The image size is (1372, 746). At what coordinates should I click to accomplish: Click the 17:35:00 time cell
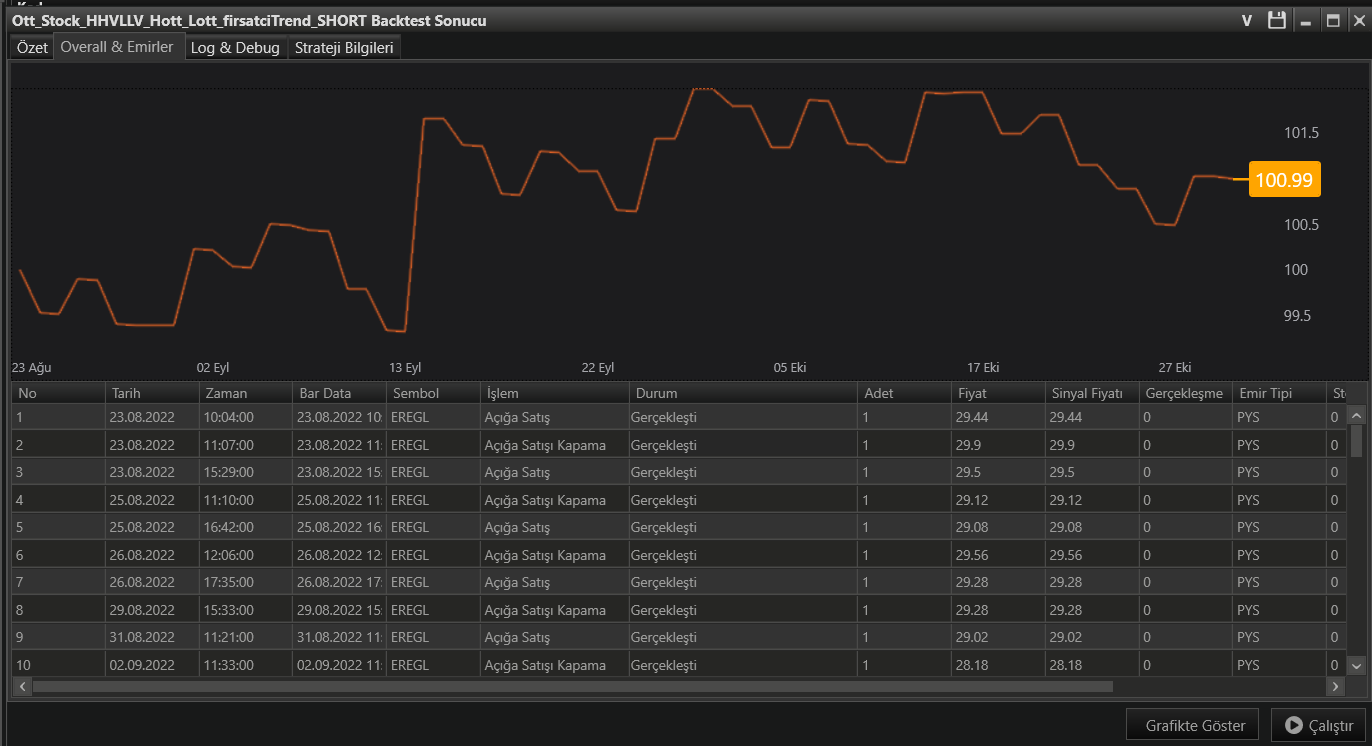246,582
